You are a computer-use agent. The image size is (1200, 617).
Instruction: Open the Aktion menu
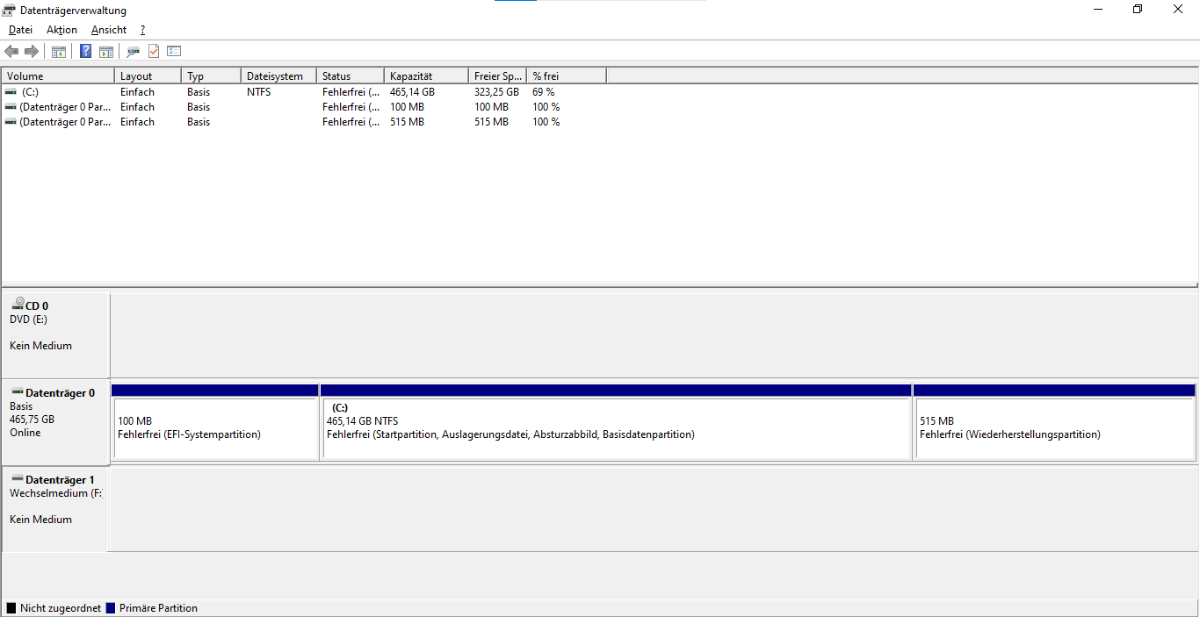[62, 30]
